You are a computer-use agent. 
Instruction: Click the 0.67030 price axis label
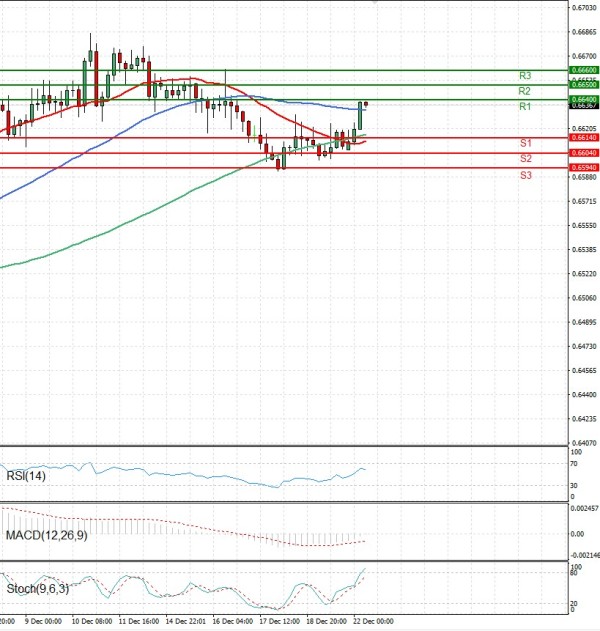coord(583,7)
